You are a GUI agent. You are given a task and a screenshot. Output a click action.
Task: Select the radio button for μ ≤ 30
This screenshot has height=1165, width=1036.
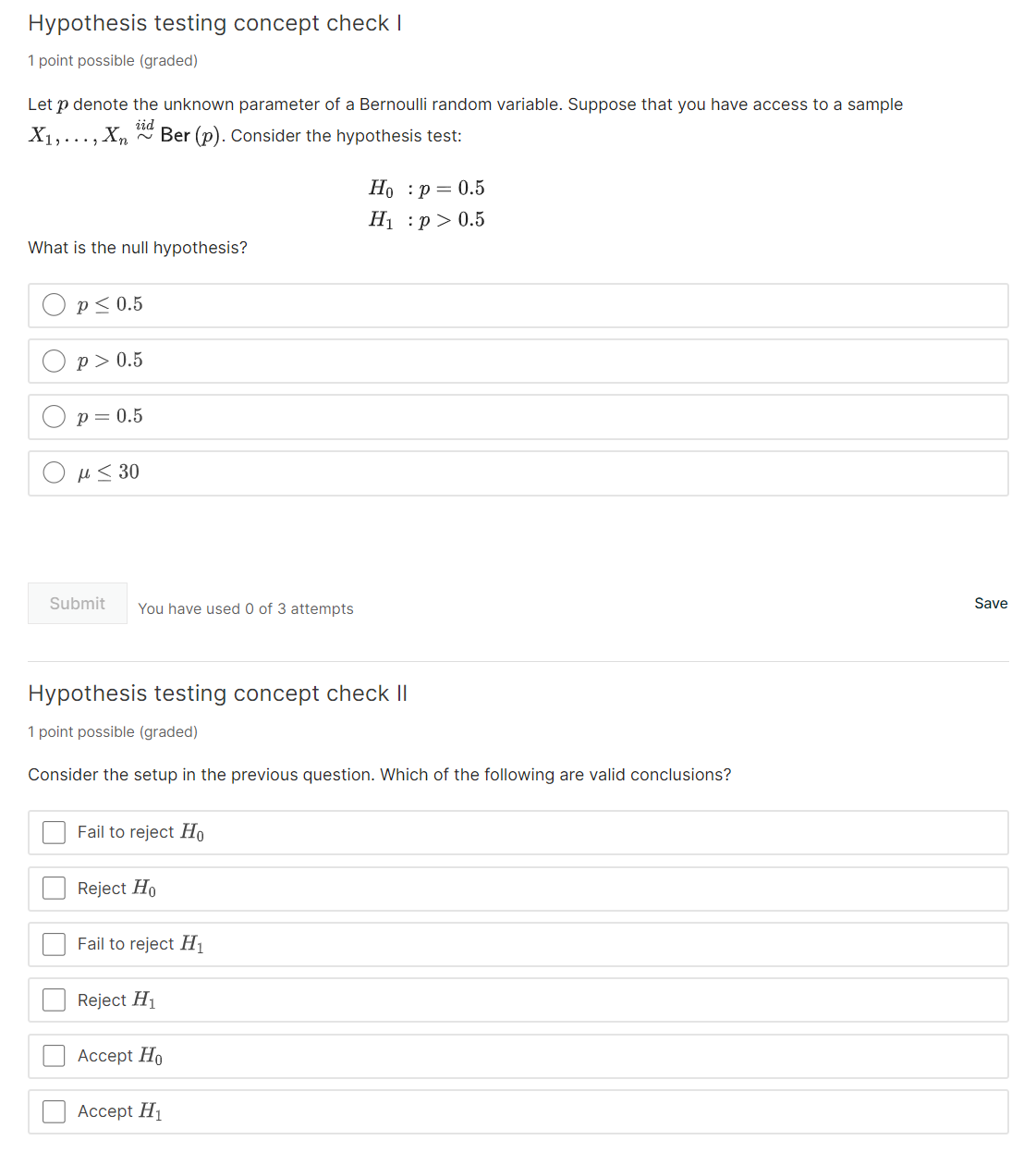click(x=54, y=472)
